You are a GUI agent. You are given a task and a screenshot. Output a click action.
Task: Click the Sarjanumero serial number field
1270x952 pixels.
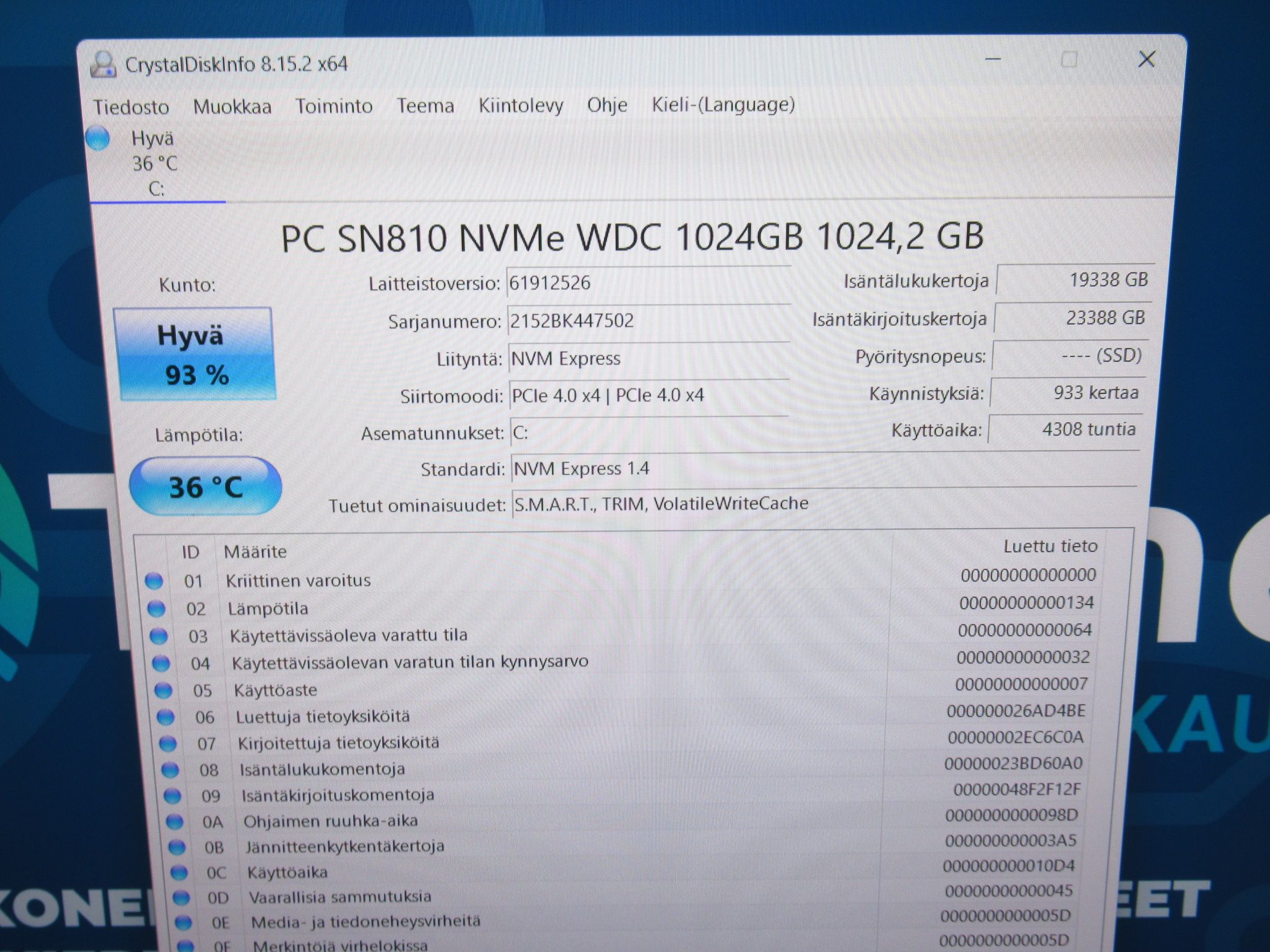click(649, 320)
